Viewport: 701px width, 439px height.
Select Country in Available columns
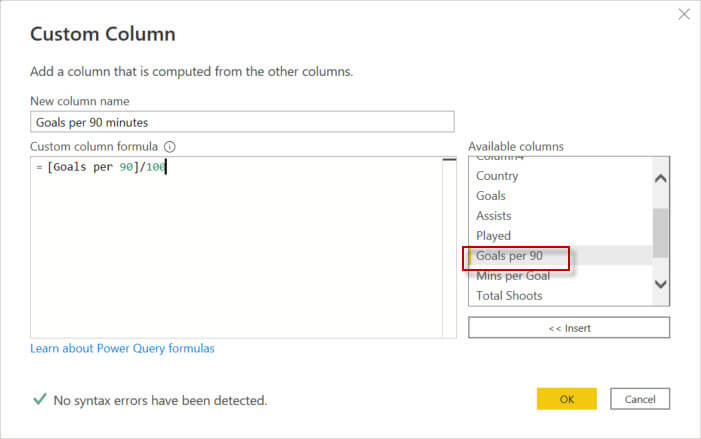[x=497, y=176]
